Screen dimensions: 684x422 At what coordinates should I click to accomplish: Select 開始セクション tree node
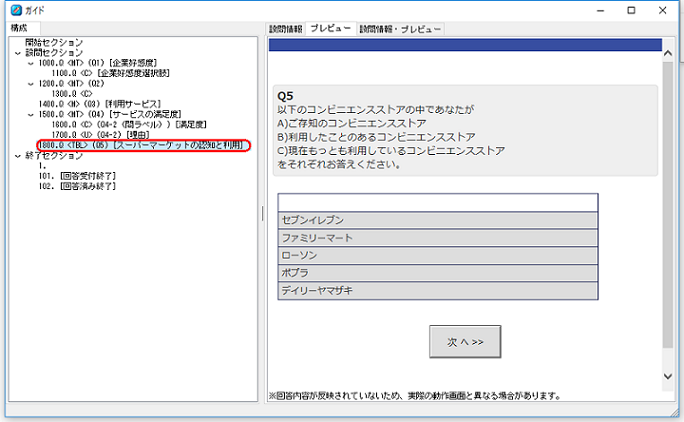[x=54, y=42]
